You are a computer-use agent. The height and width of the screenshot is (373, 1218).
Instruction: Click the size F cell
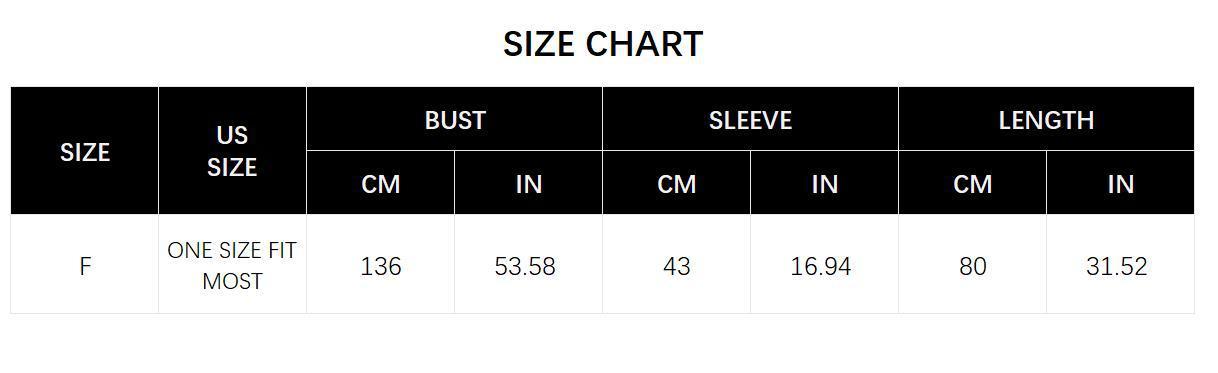[x=85, y=265]
